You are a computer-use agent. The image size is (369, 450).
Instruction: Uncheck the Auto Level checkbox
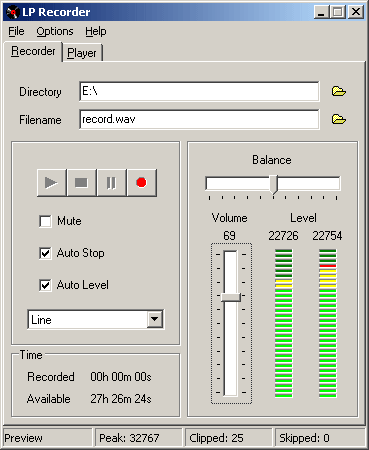pos(45,285)
